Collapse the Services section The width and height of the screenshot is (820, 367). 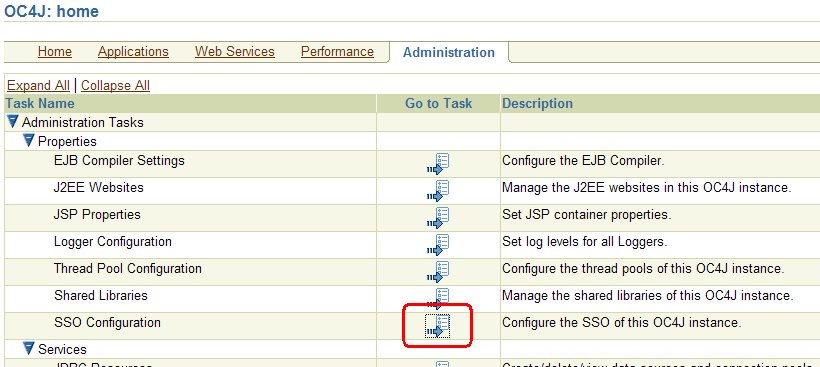(29, 348)
